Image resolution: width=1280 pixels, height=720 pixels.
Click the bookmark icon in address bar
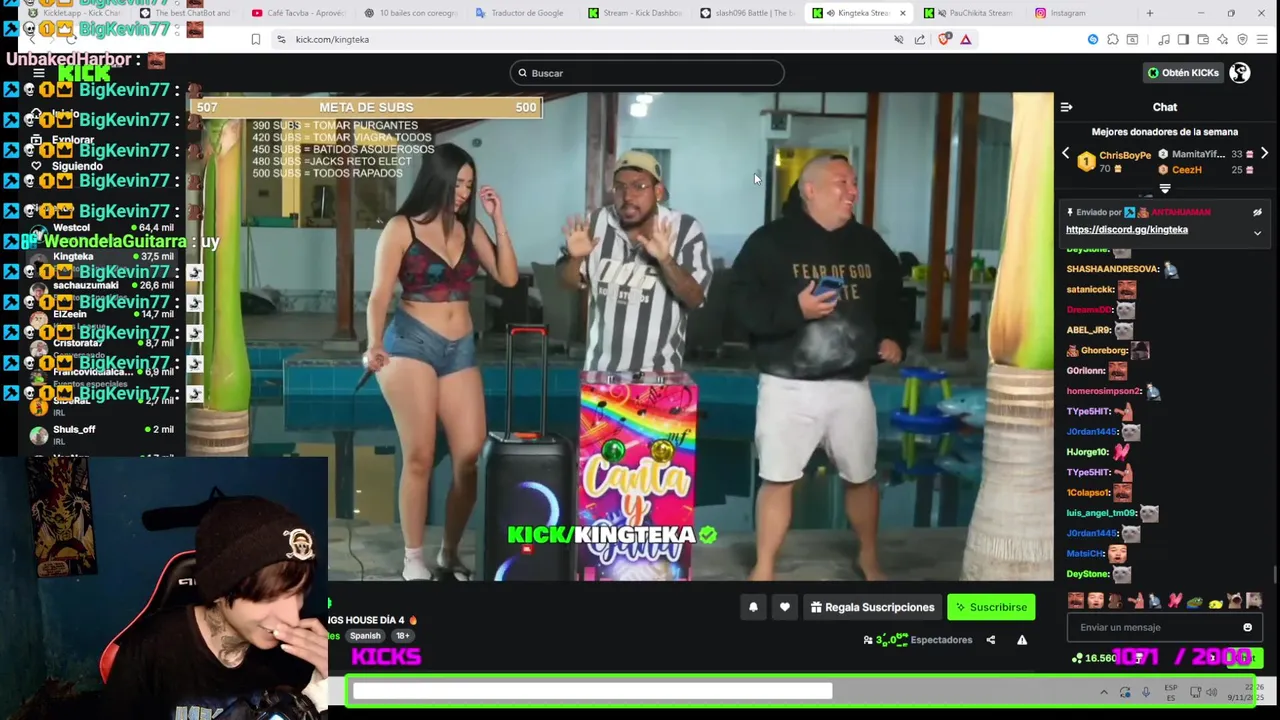tap(256, 39)
